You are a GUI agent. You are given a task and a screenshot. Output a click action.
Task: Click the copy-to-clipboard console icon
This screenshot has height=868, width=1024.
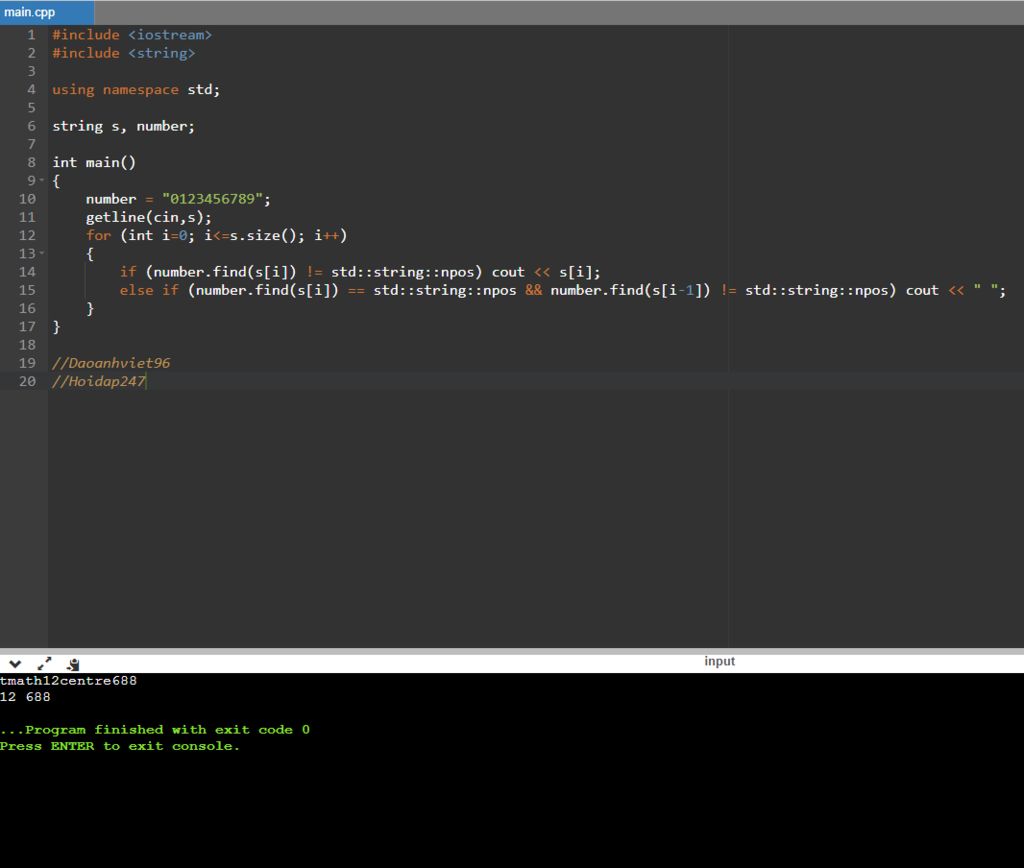[x=73, y=664]
